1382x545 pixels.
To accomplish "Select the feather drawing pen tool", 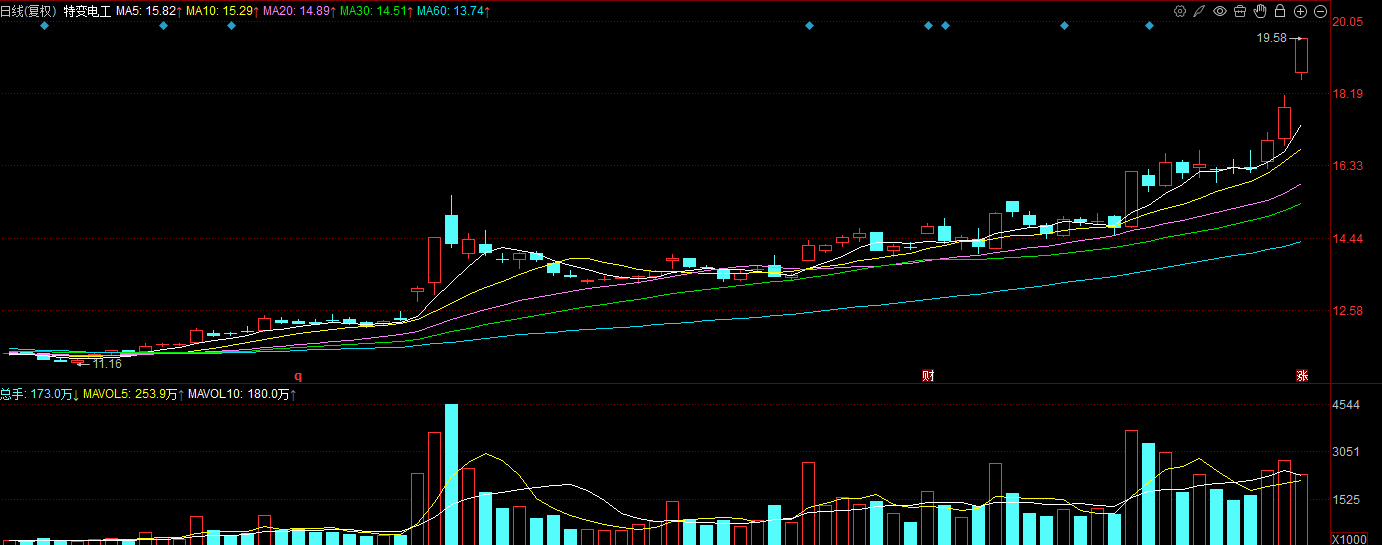I will (1200, 11).
